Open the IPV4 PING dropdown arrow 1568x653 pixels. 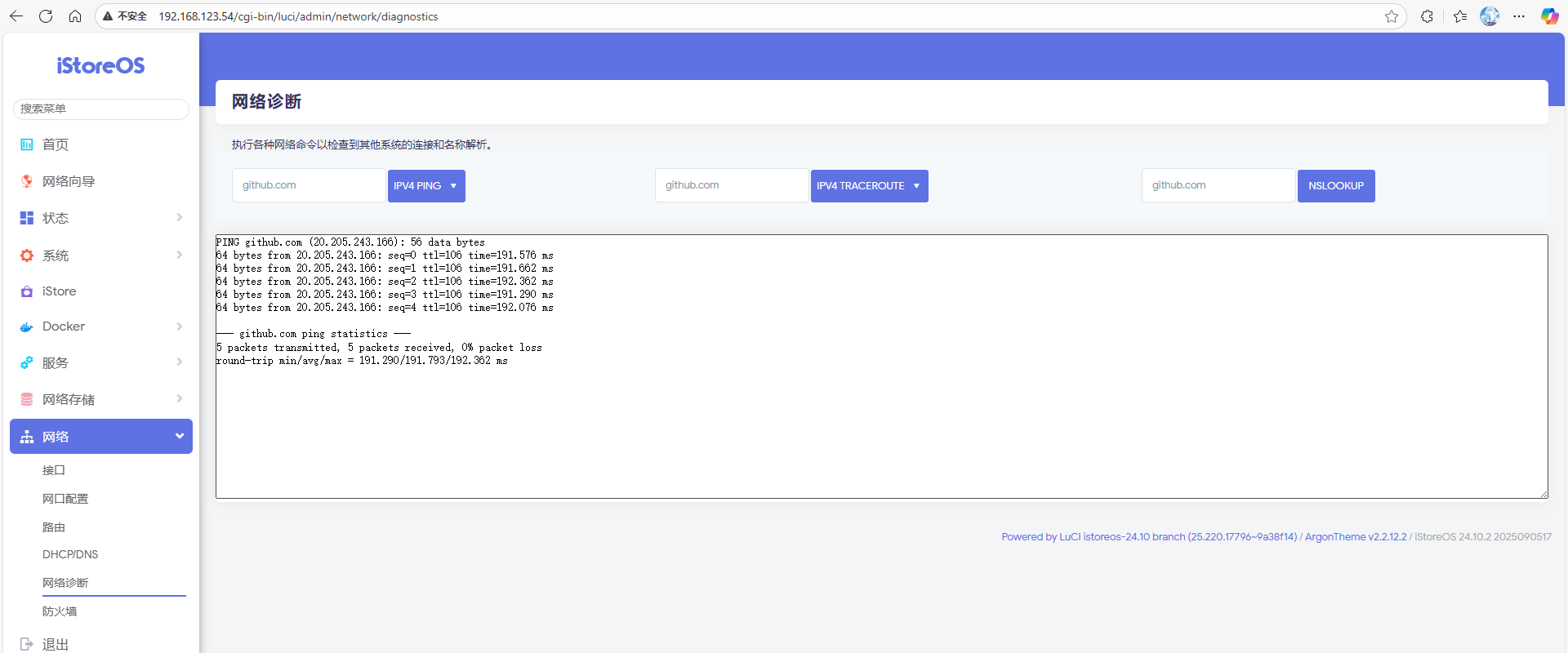(x=454, y=186)
